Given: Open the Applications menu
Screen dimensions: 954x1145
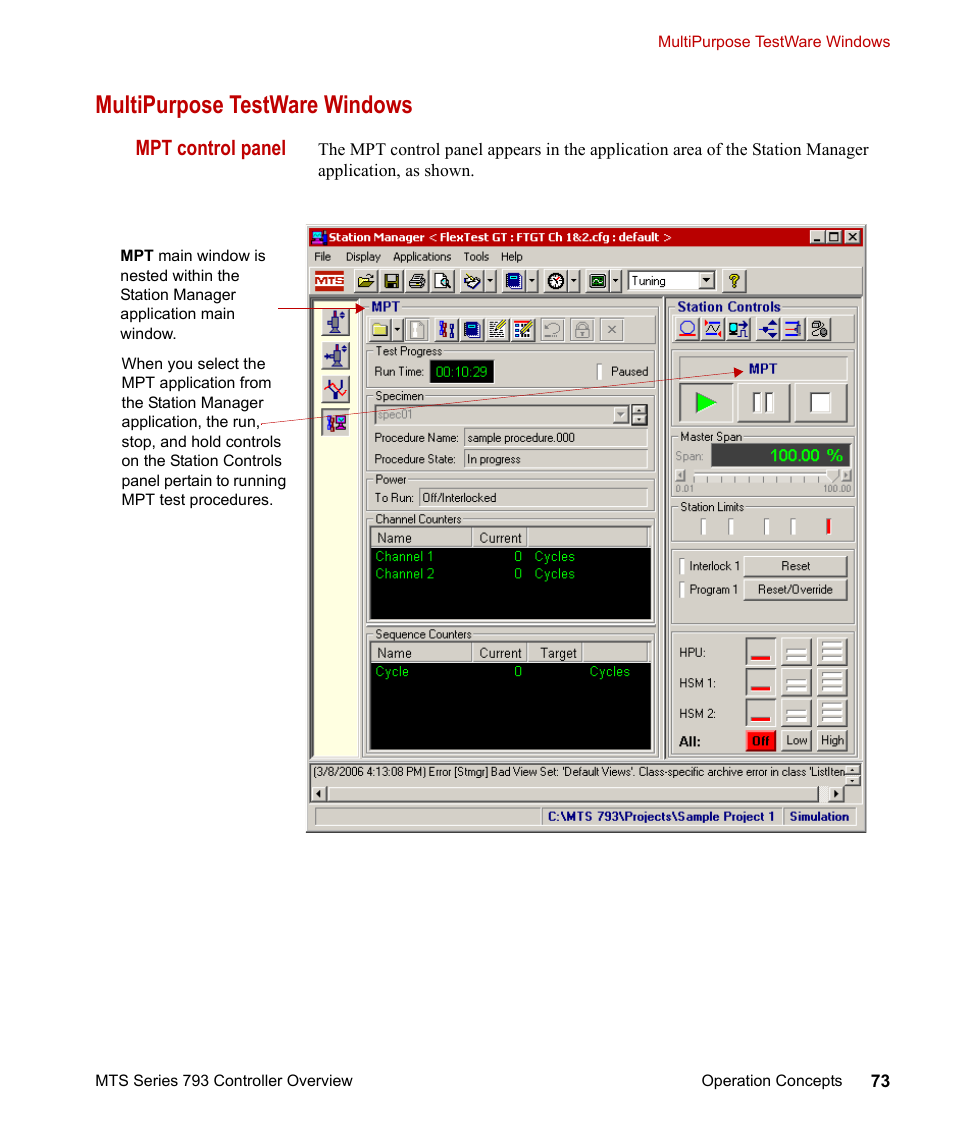Looking at the screenshot, I should [421, 257].
